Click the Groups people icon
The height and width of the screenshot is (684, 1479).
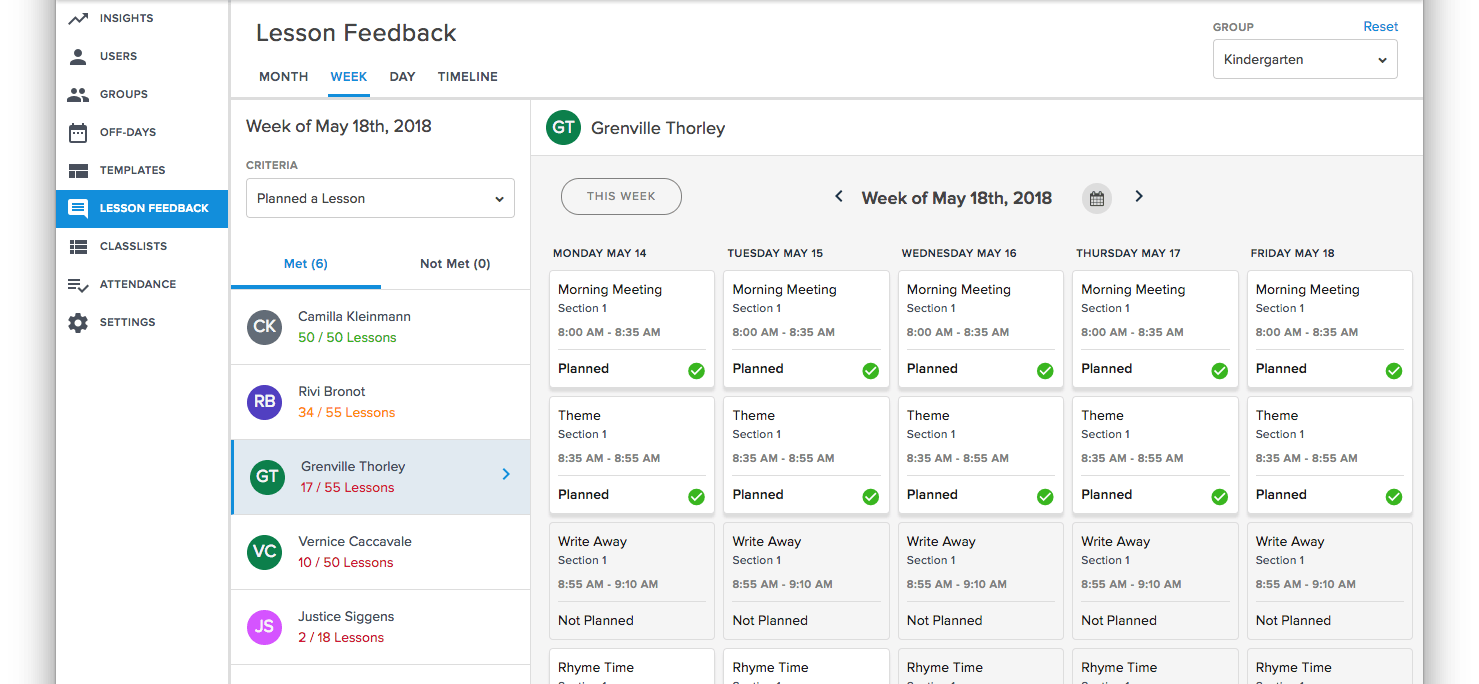point(78,94)
